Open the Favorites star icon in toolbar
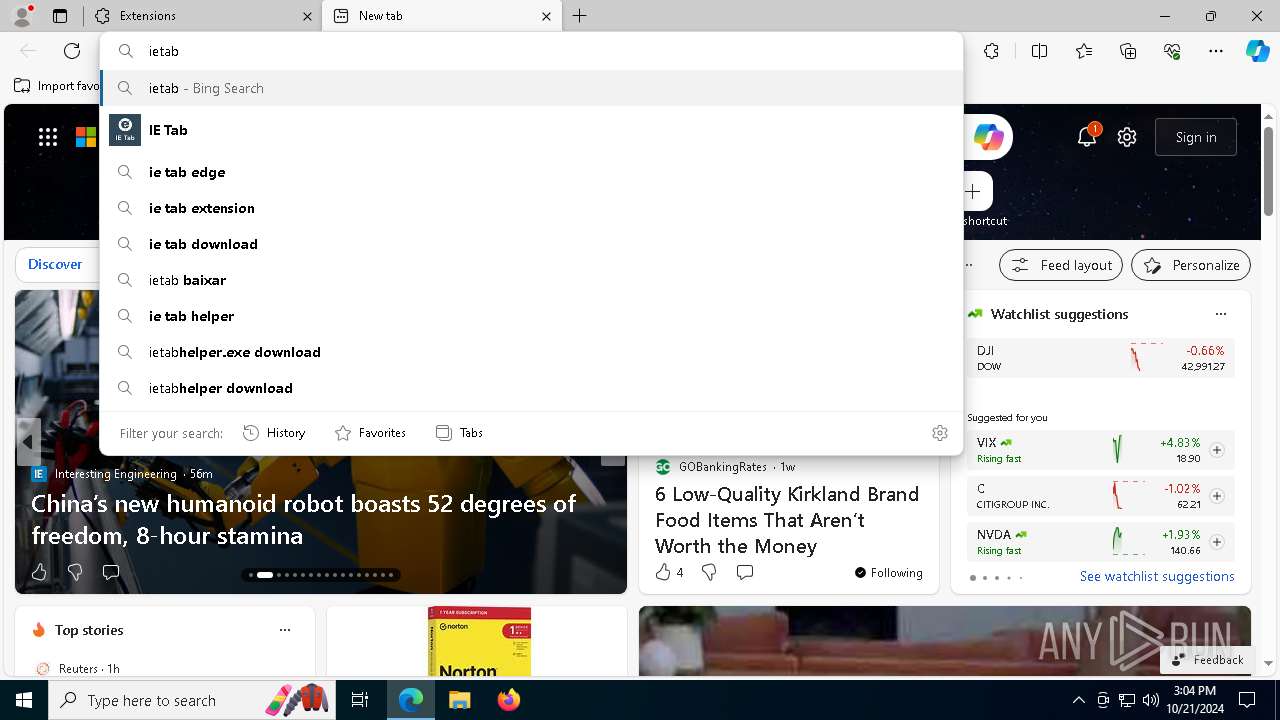1280x720 pixels. pyautogui.click(x=1084, y=51)
